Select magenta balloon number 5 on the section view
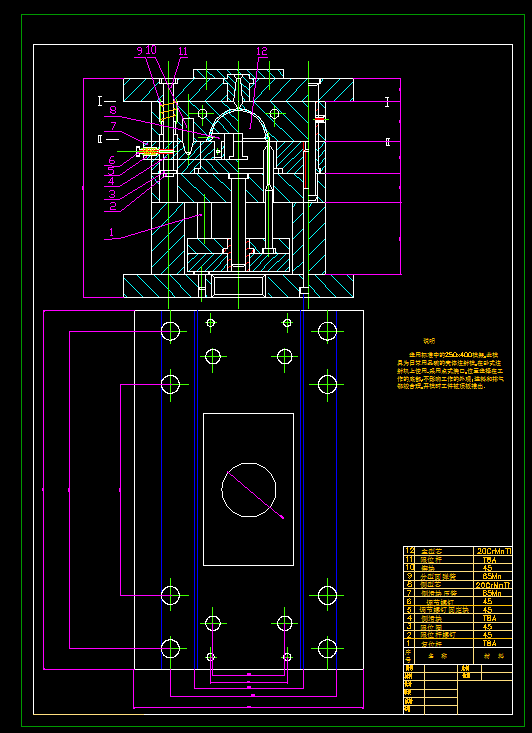The width and height of the screenshot is (532, 733). pyautogui.click(x=111, y=171)
